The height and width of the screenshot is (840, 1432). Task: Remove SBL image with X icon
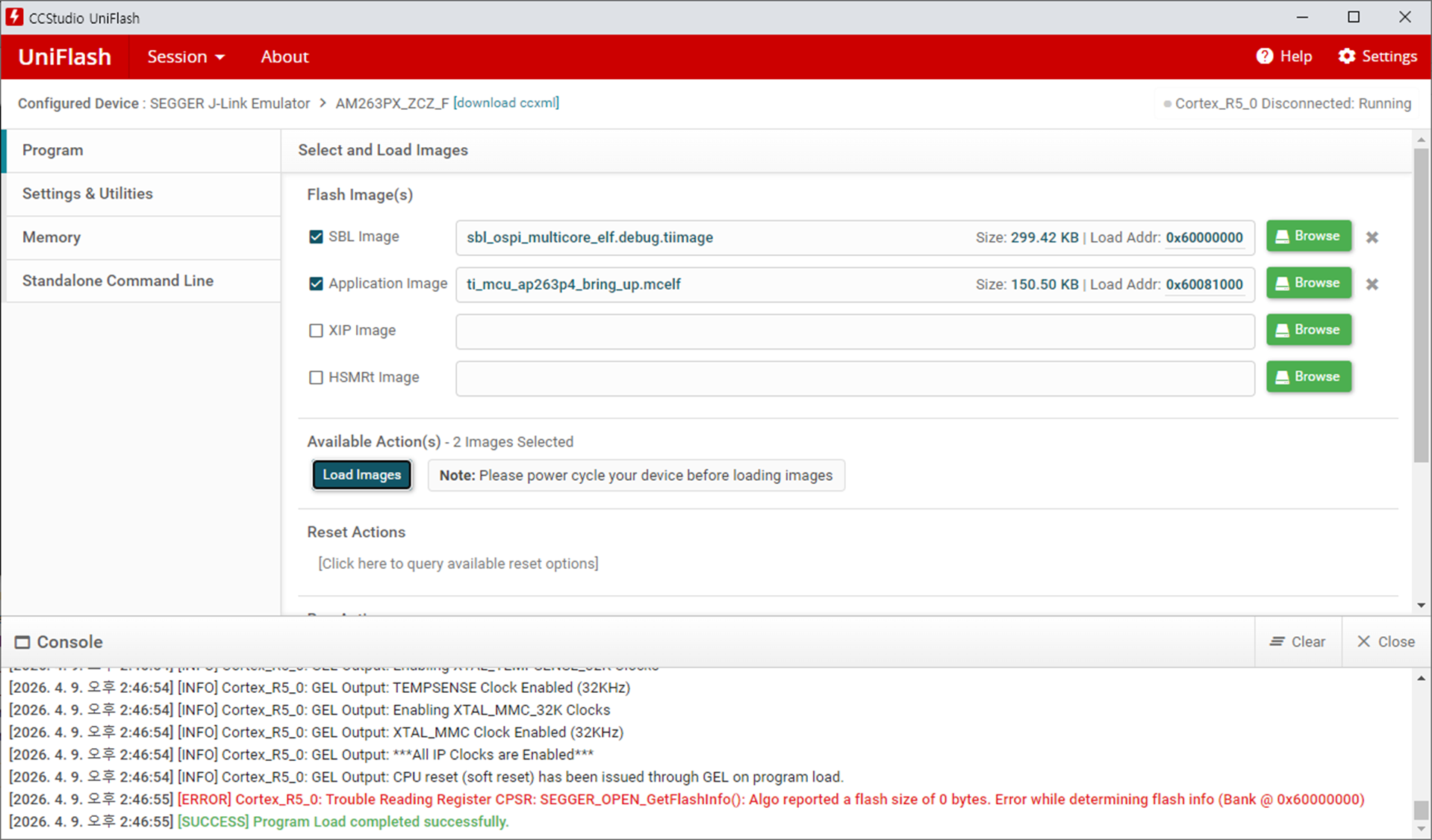[x=1372, y=237]
